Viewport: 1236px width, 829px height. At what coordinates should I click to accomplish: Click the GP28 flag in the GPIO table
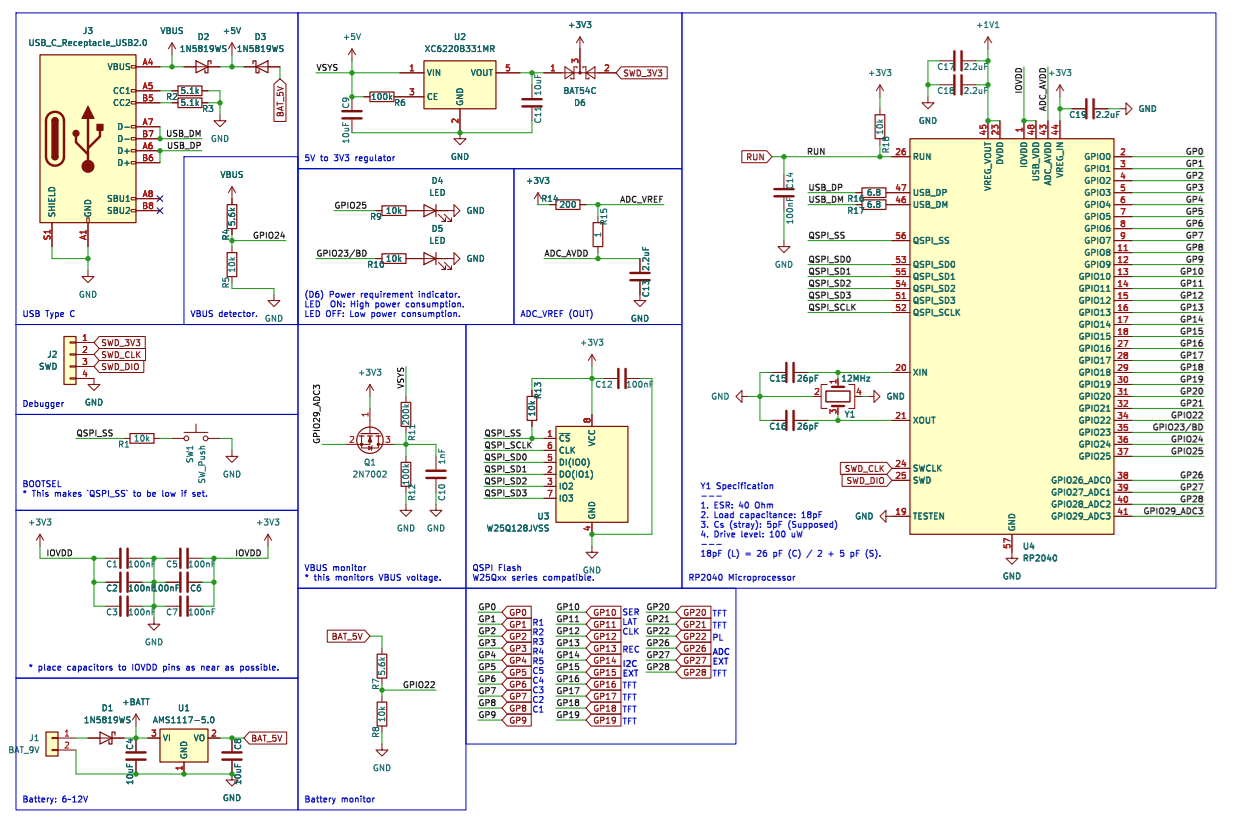pos(693,673)
